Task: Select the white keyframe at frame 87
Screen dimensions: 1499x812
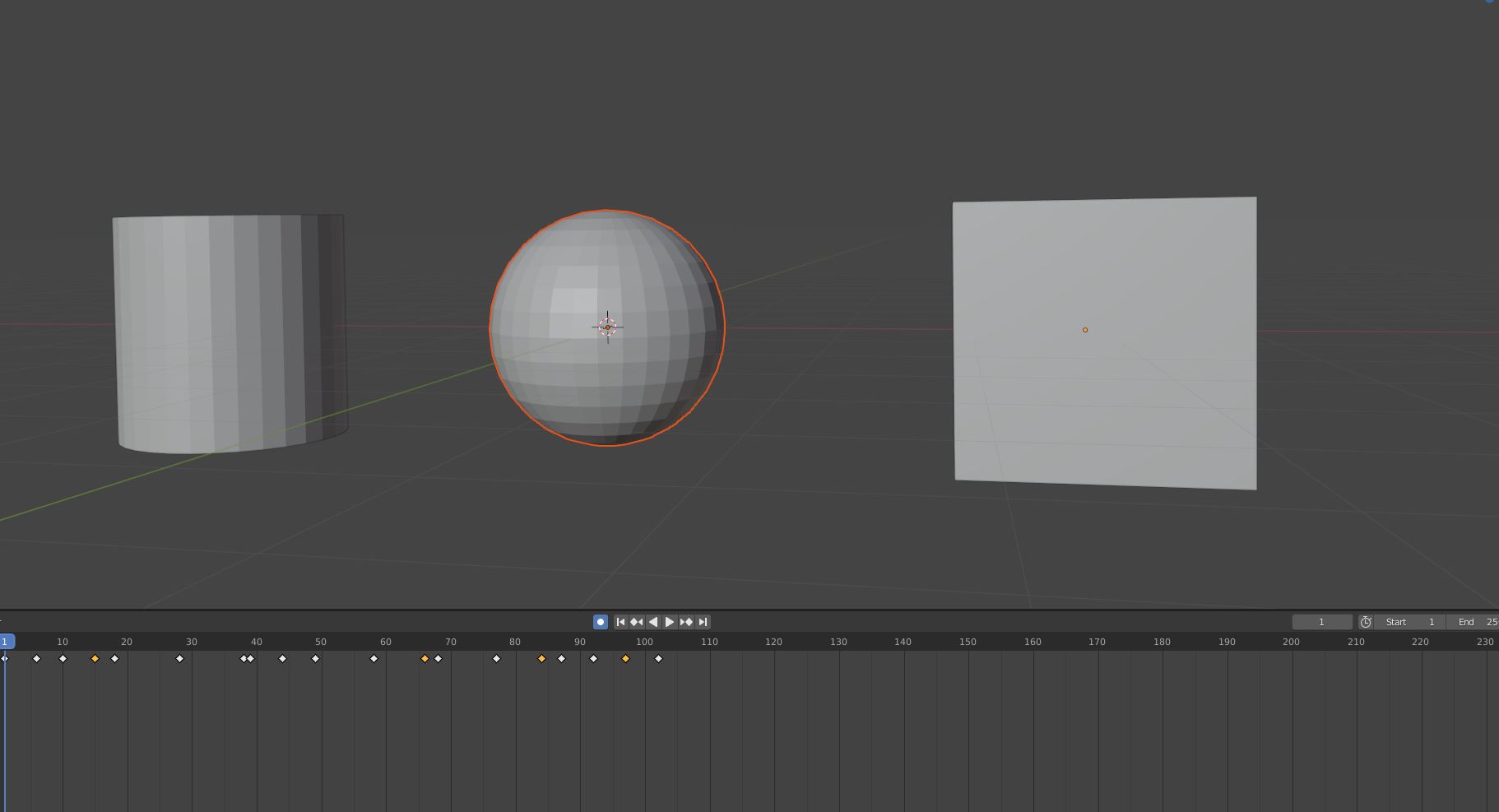Action: [x=561, y=659]
